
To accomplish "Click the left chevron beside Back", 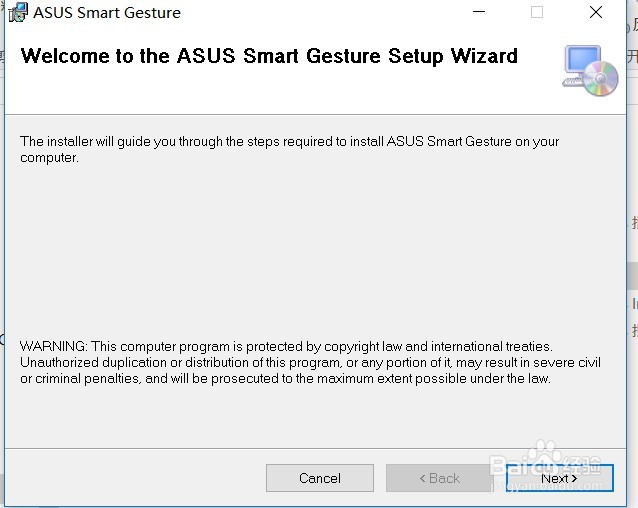I will tap(422, 479).
